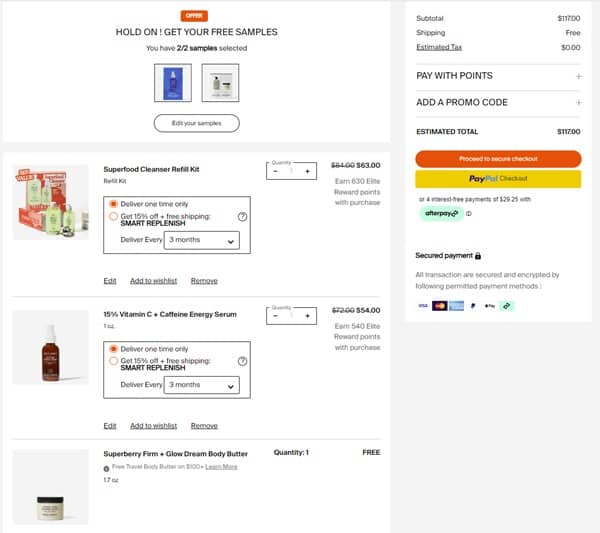Select Smart Replenish for Superfood Cleanser Kit

[113, 216]
